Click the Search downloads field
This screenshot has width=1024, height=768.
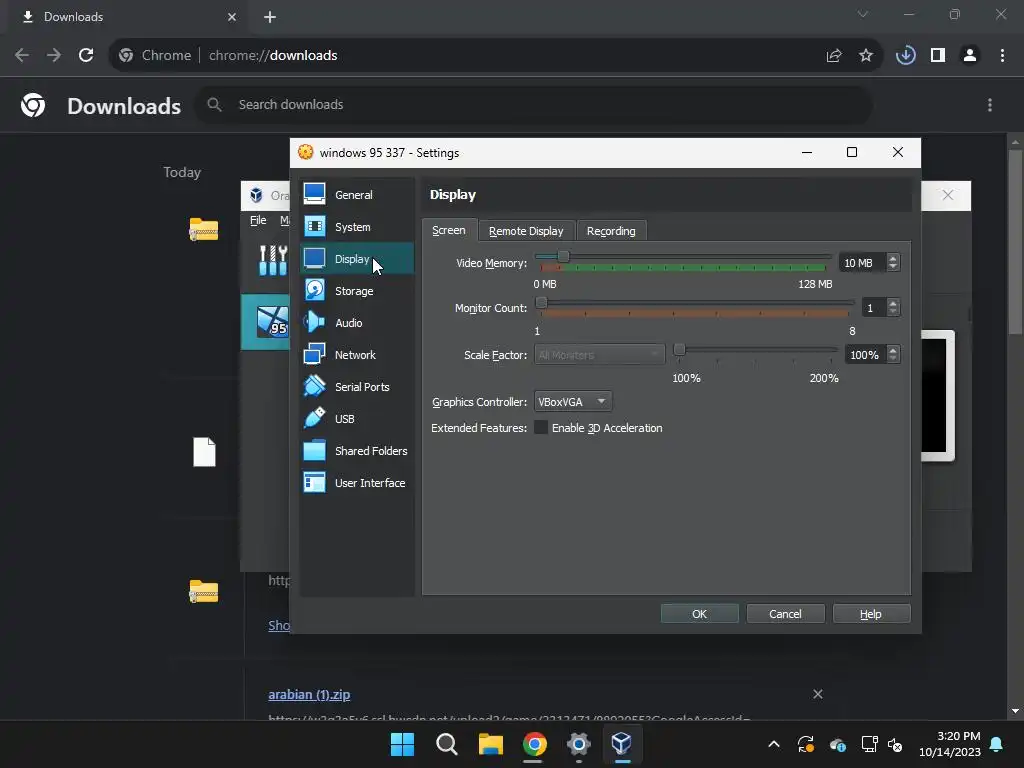coord(534,104)
